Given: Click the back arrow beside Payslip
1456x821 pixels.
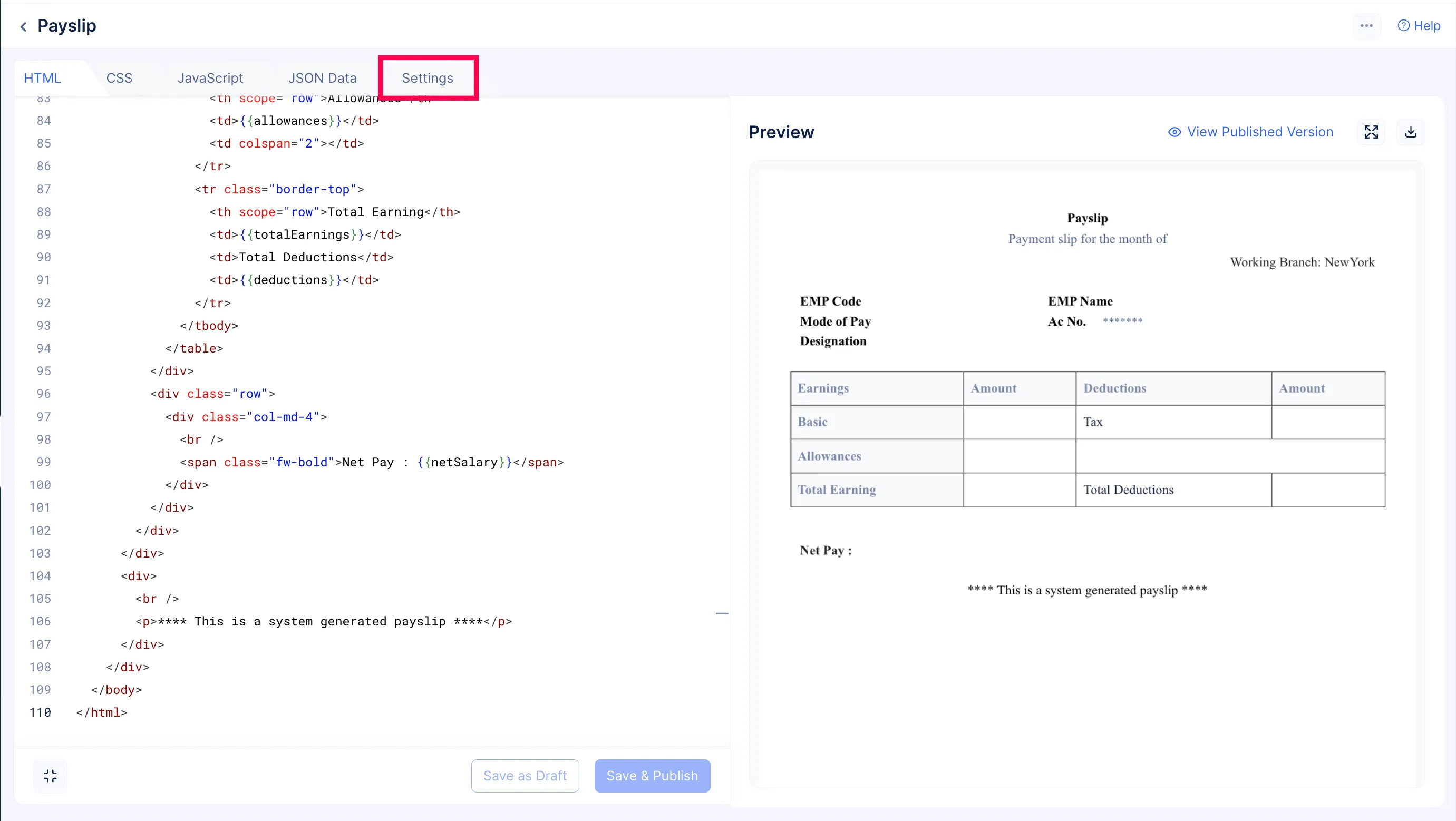Looking at the screenshot, I should pyautogui.click(x=24, y=26).
